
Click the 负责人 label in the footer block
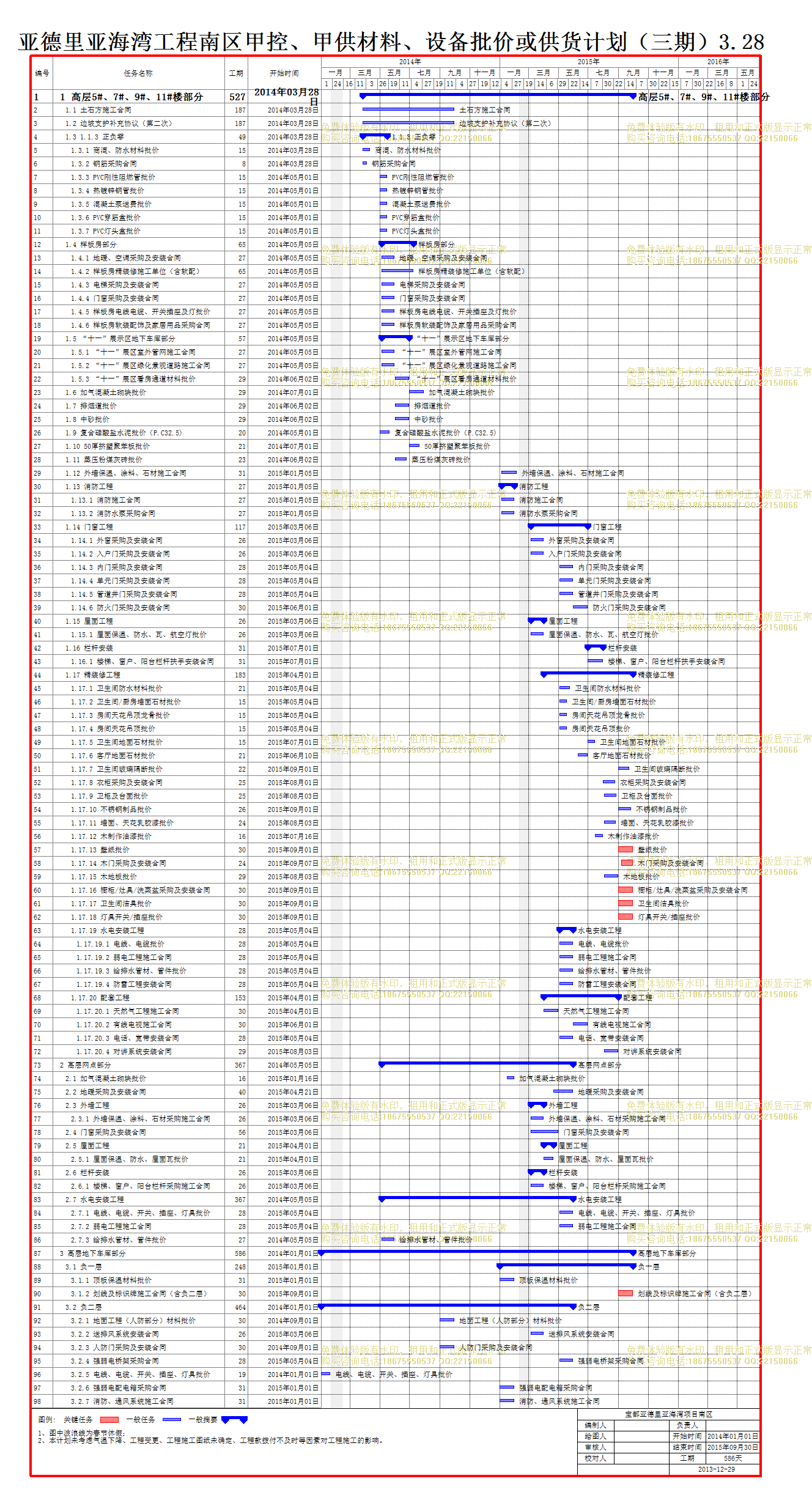[x=687, y=1425]
